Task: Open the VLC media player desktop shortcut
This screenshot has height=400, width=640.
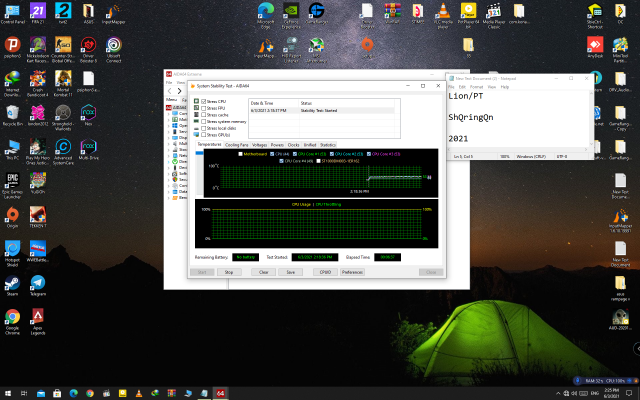Action: 443,11
